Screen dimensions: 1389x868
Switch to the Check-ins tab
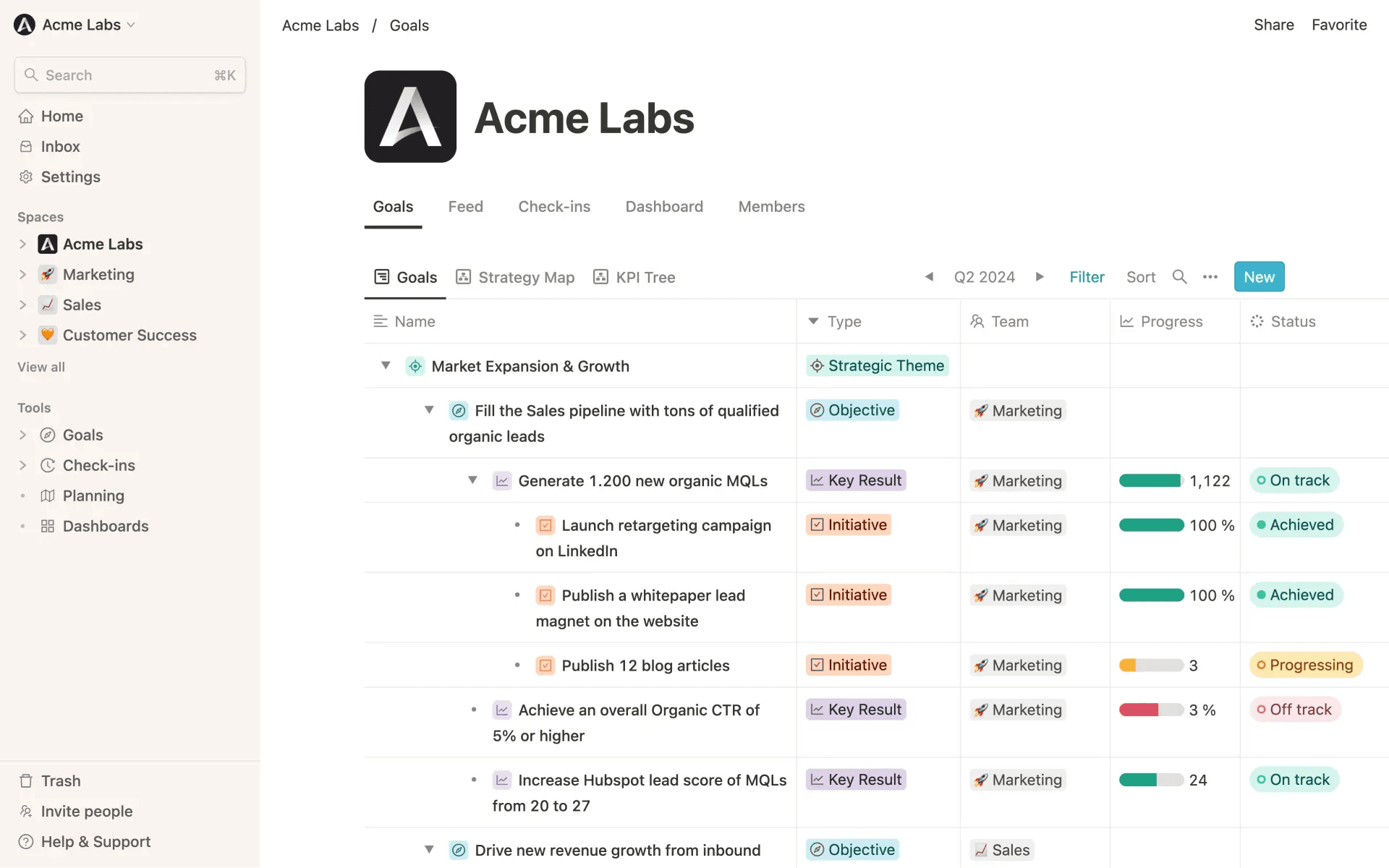[x=554, y=206]
